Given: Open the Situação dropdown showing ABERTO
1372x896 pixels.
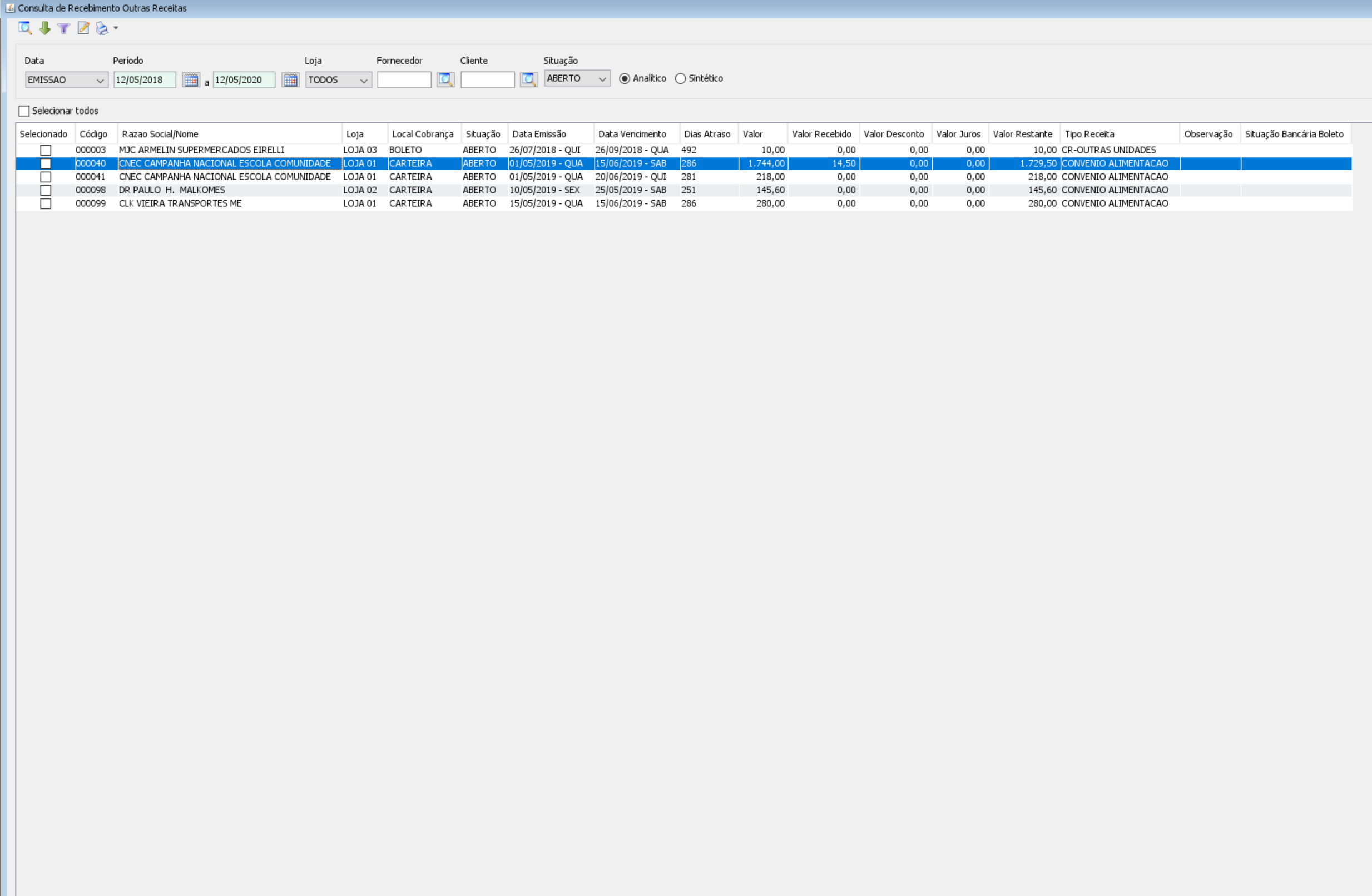Looking at the screenshot, I should tap(577, 78).
